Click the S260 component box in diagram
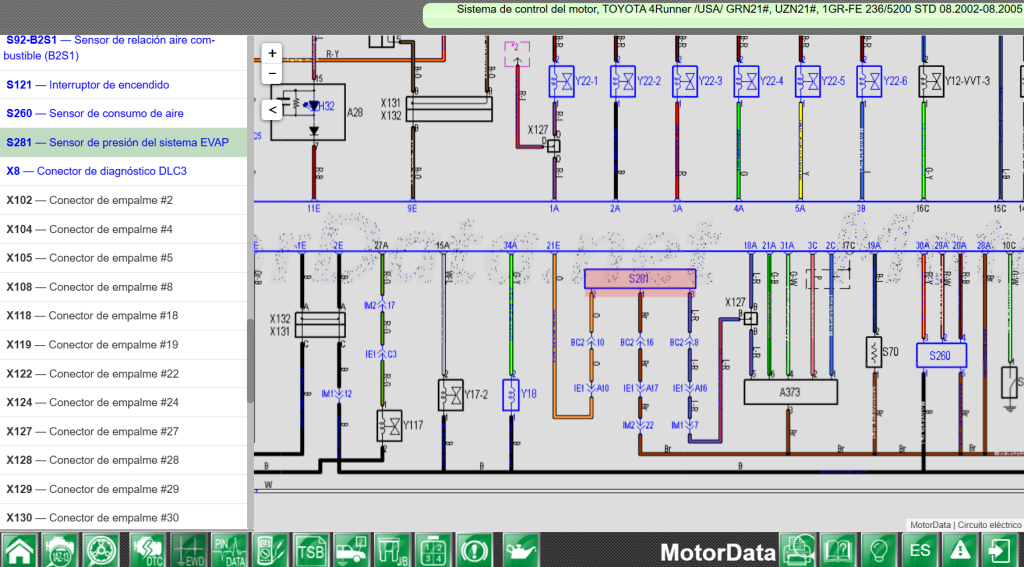Screen dimensions: 1024x567 [x=940, y=355]
